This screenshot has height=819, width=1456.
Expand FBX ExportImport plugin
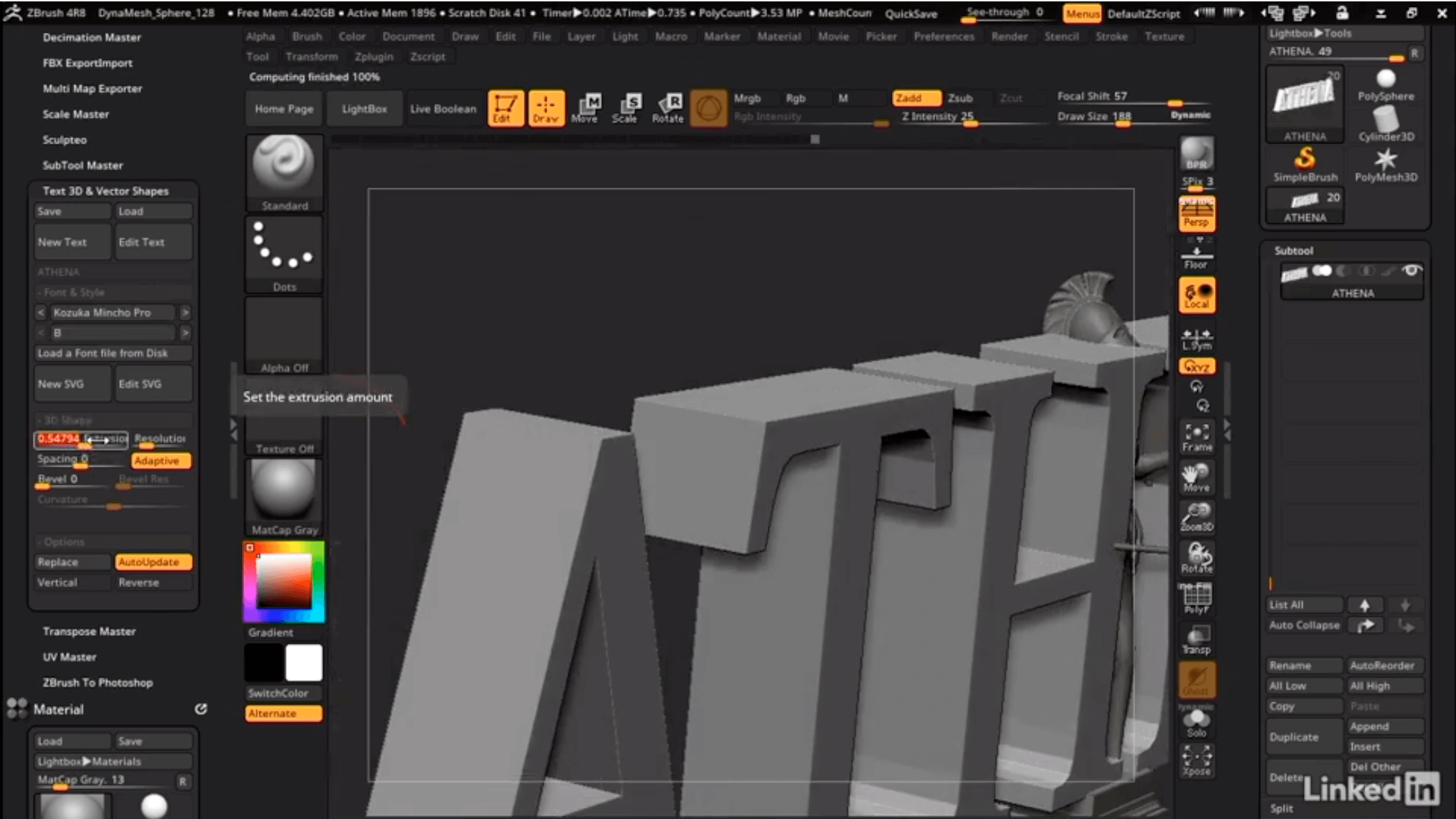point(87,63)
